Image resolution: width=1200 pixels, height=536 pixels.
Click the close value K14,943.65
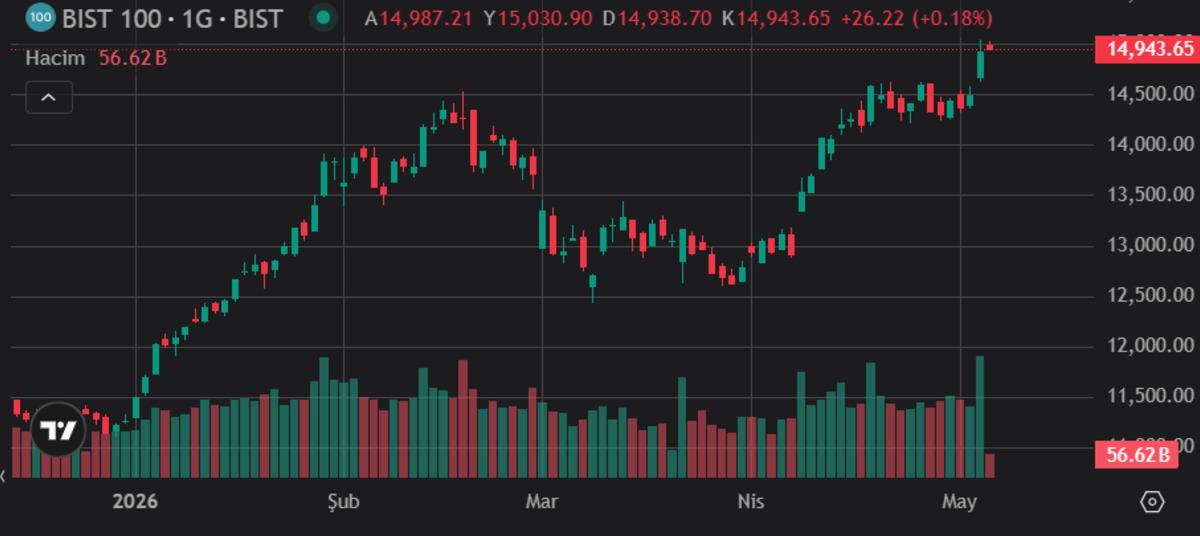point(776,18)
